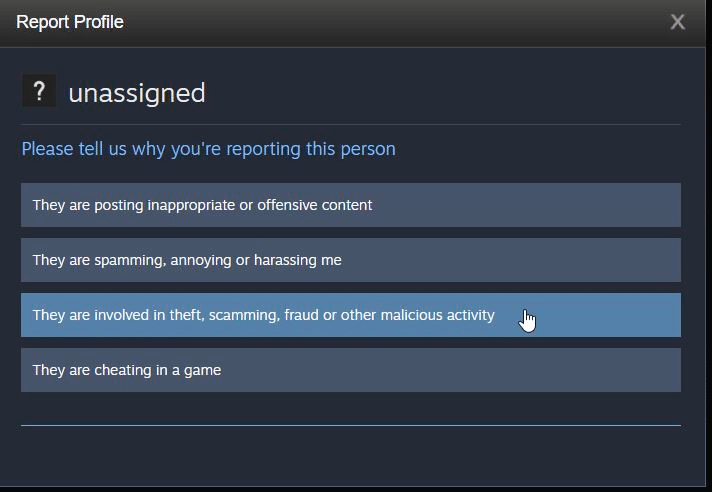Image resolution: width=712 pixels, height=492 pixels.
Task: Open the unknown-avatar image beside 'unassigned'
Action: [40, 91]
